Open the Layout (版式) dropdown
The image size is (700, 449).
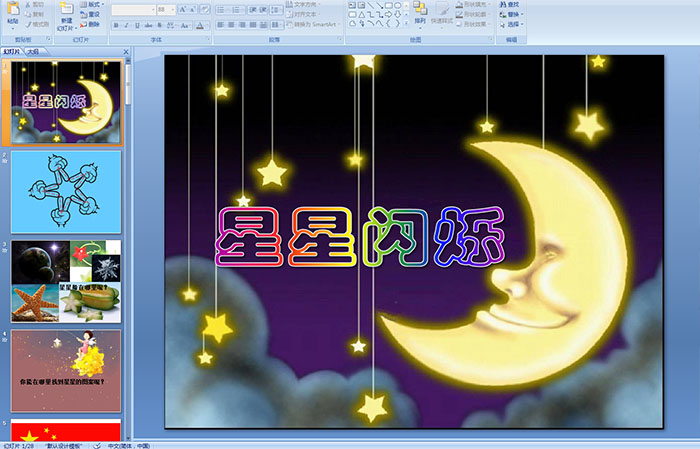pos(92,4)
